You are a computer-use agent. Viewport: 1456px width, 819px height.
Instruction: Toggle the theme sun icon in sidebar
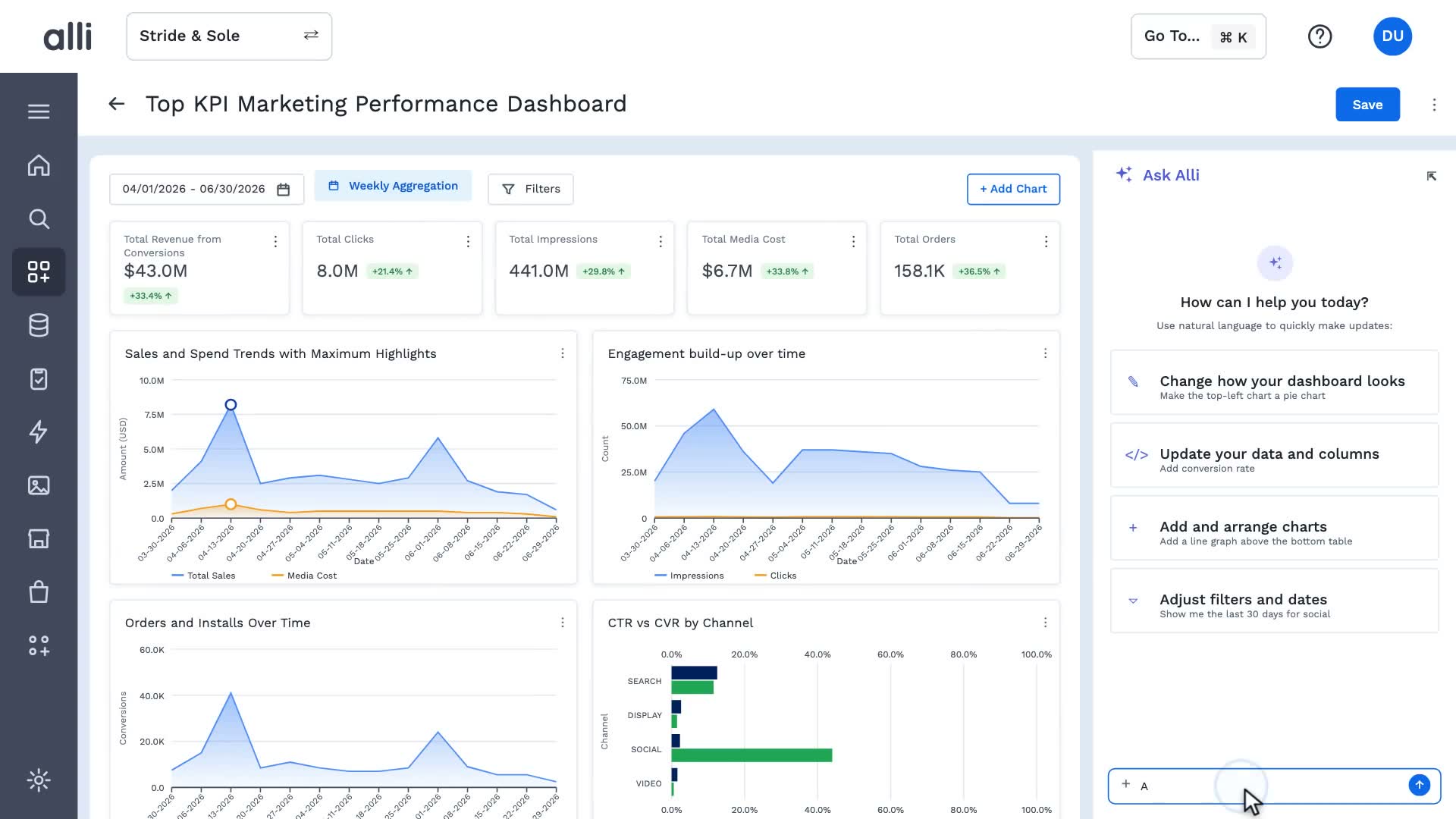[x=39, y=780]
